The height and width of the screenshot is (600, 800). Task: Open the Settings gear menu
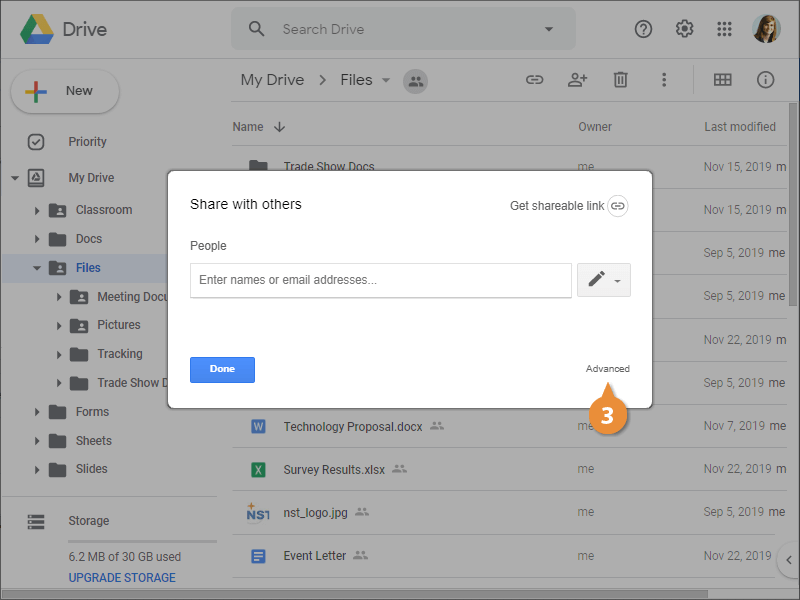tap(684, 29)
